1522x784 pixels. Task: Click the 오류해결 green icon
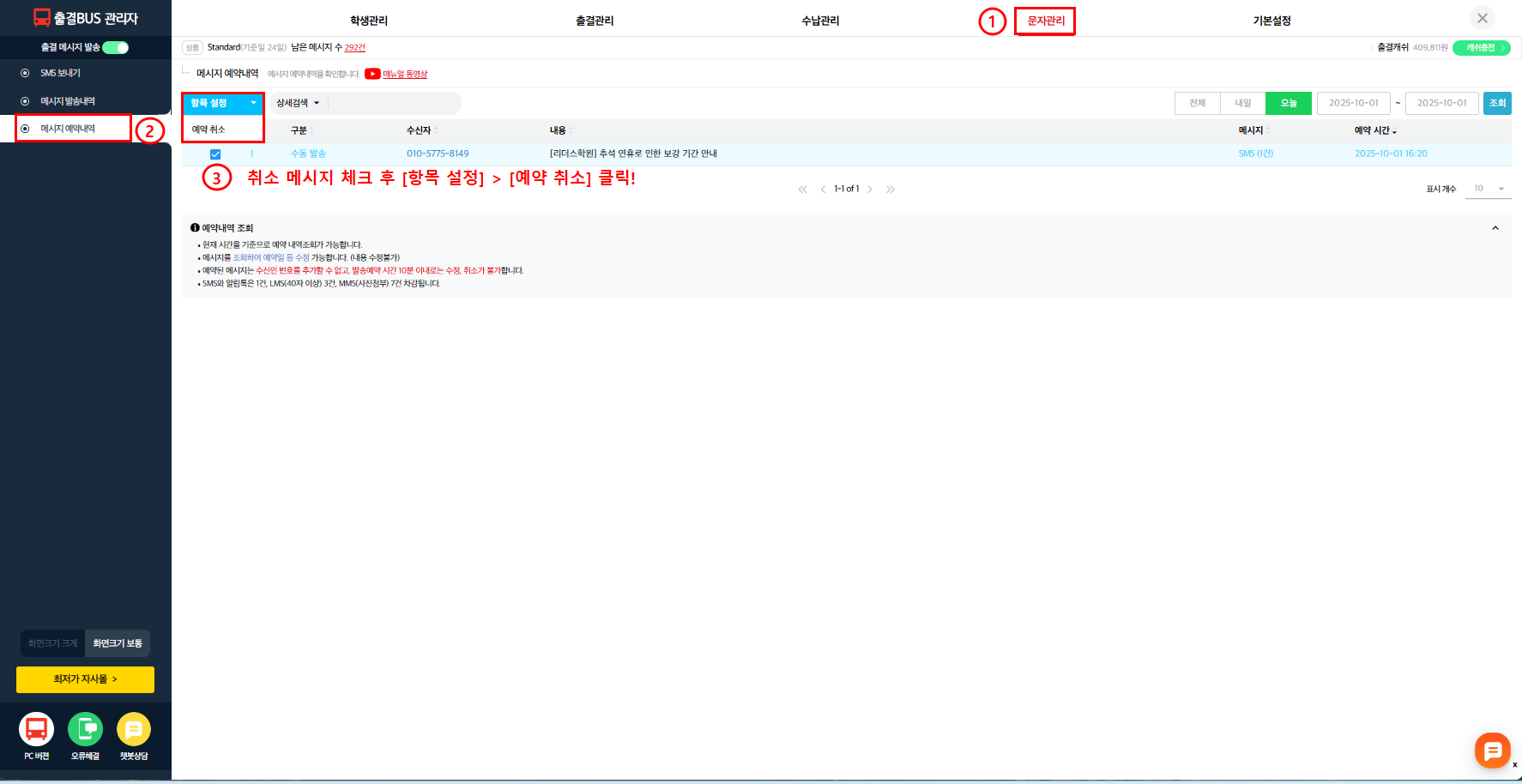85,730
